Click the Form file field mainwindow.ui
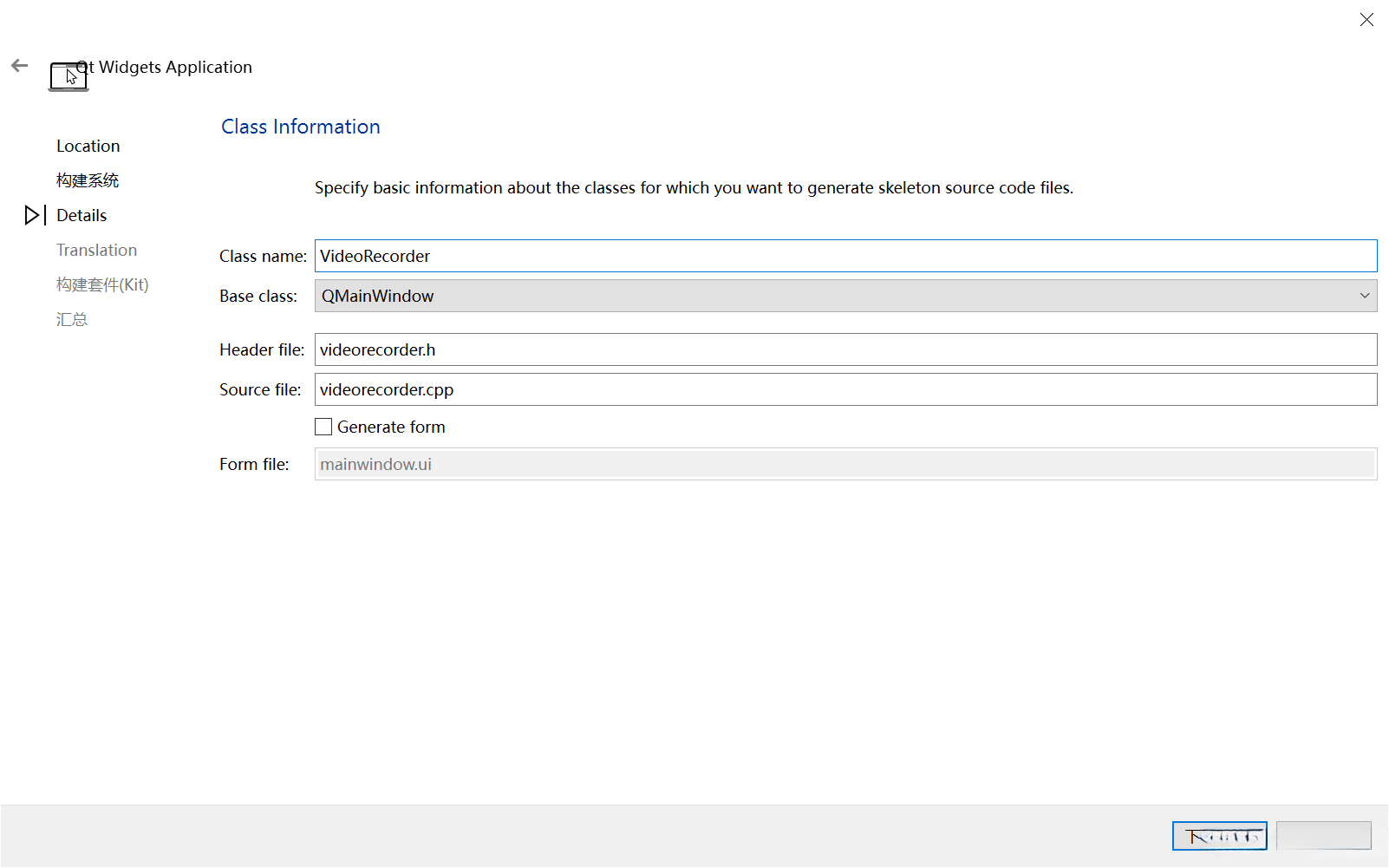1389x868 pixels. point(845,464)
